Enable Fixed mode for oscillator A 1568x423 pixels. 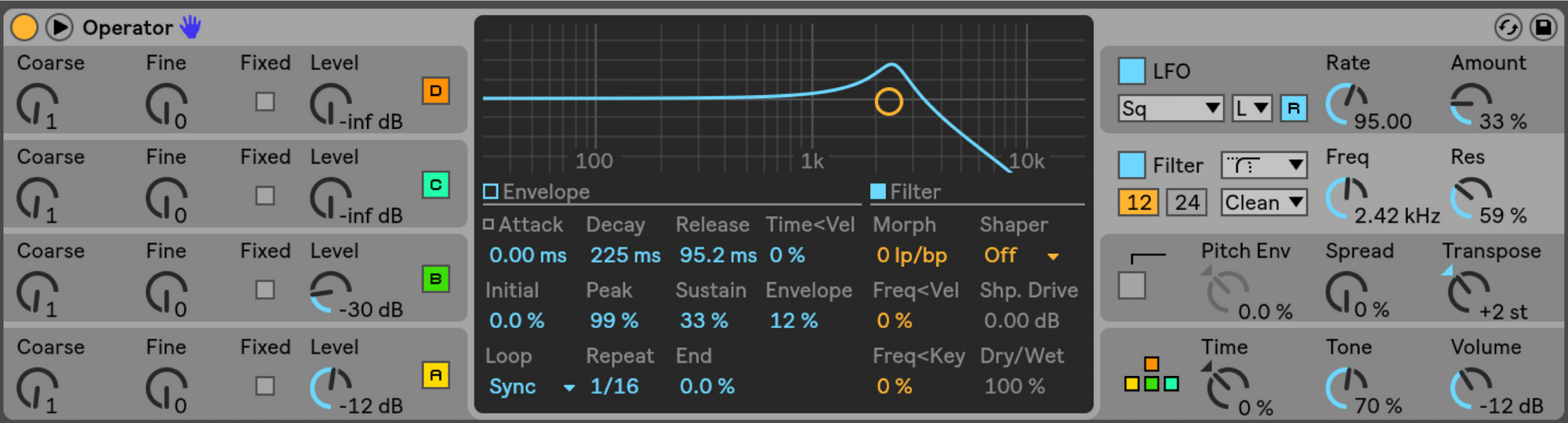pos(265,386)
